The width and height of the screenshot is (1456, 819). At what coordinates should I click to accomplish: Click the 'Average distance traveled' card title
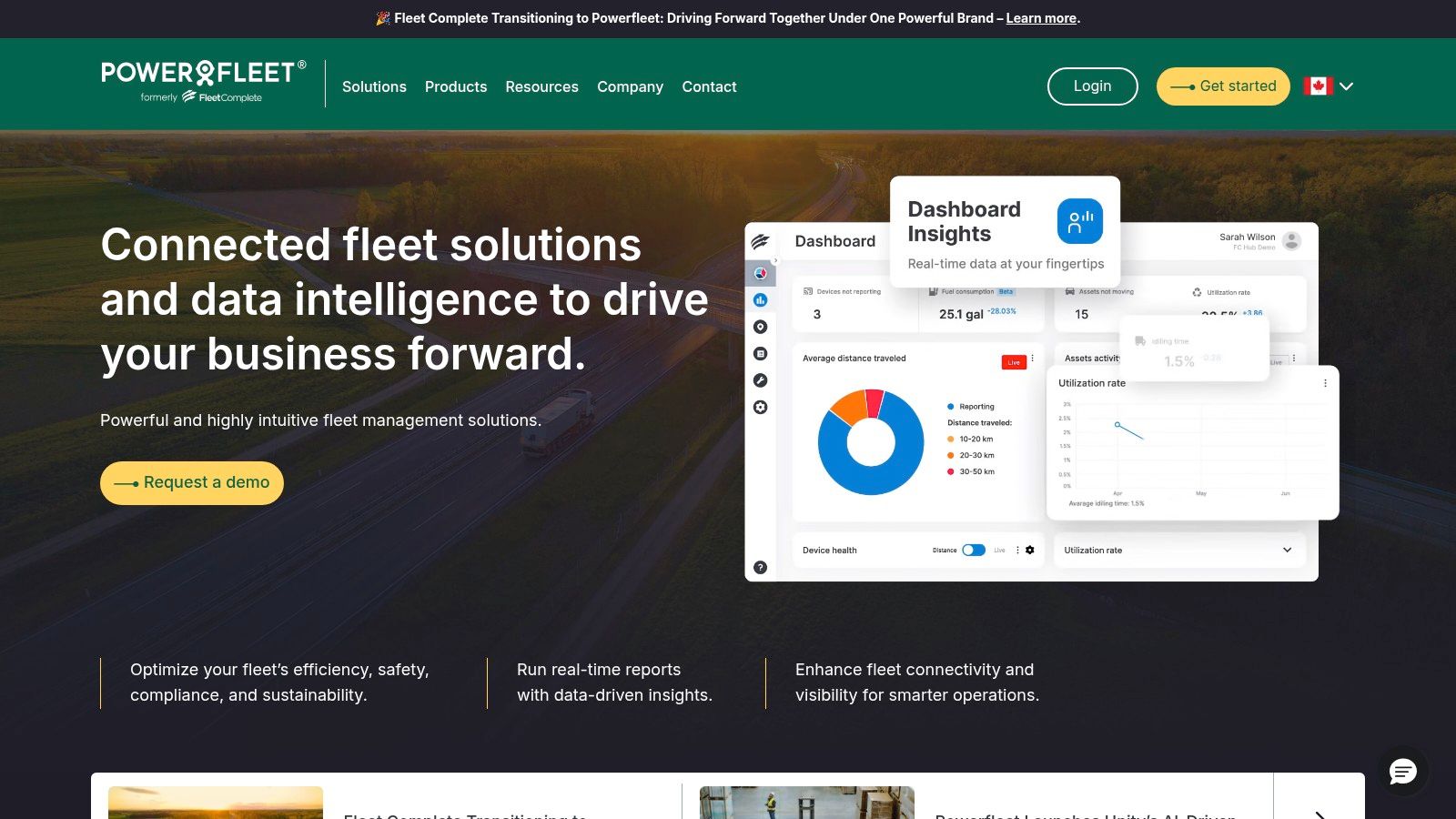coord(854,359)
